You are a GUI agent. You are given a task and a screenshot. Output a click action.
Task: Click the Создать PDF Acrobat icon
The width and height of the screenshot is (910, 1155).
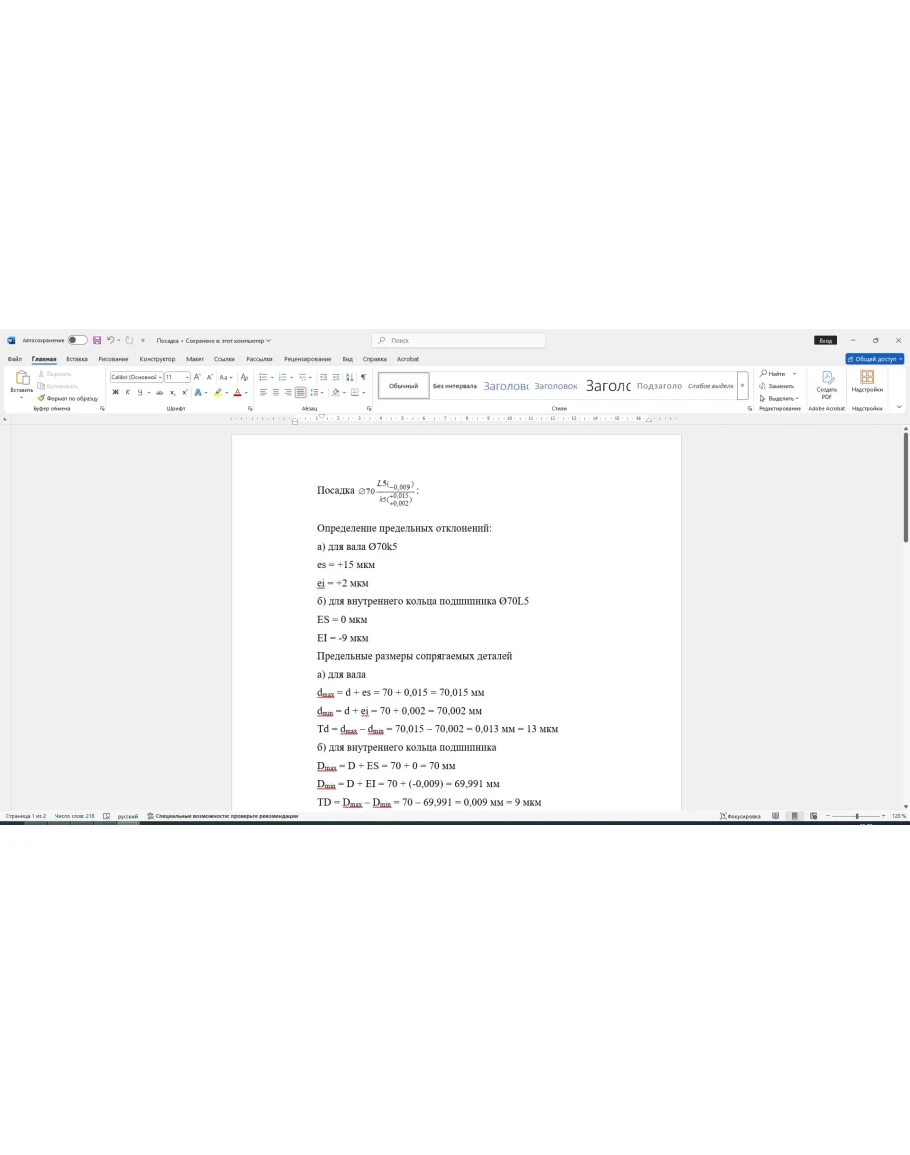(x=827, y=383)
